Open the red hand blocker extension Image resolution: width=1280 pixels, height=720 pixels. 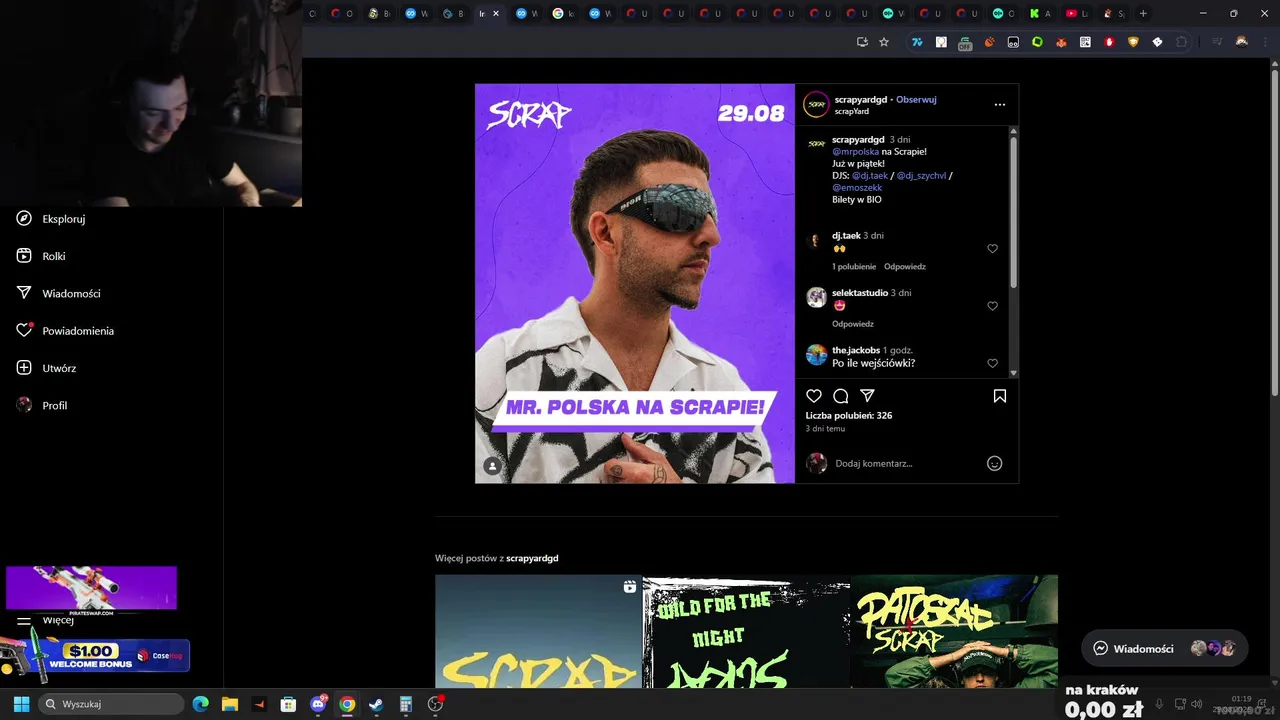(x=1109, y=42)
